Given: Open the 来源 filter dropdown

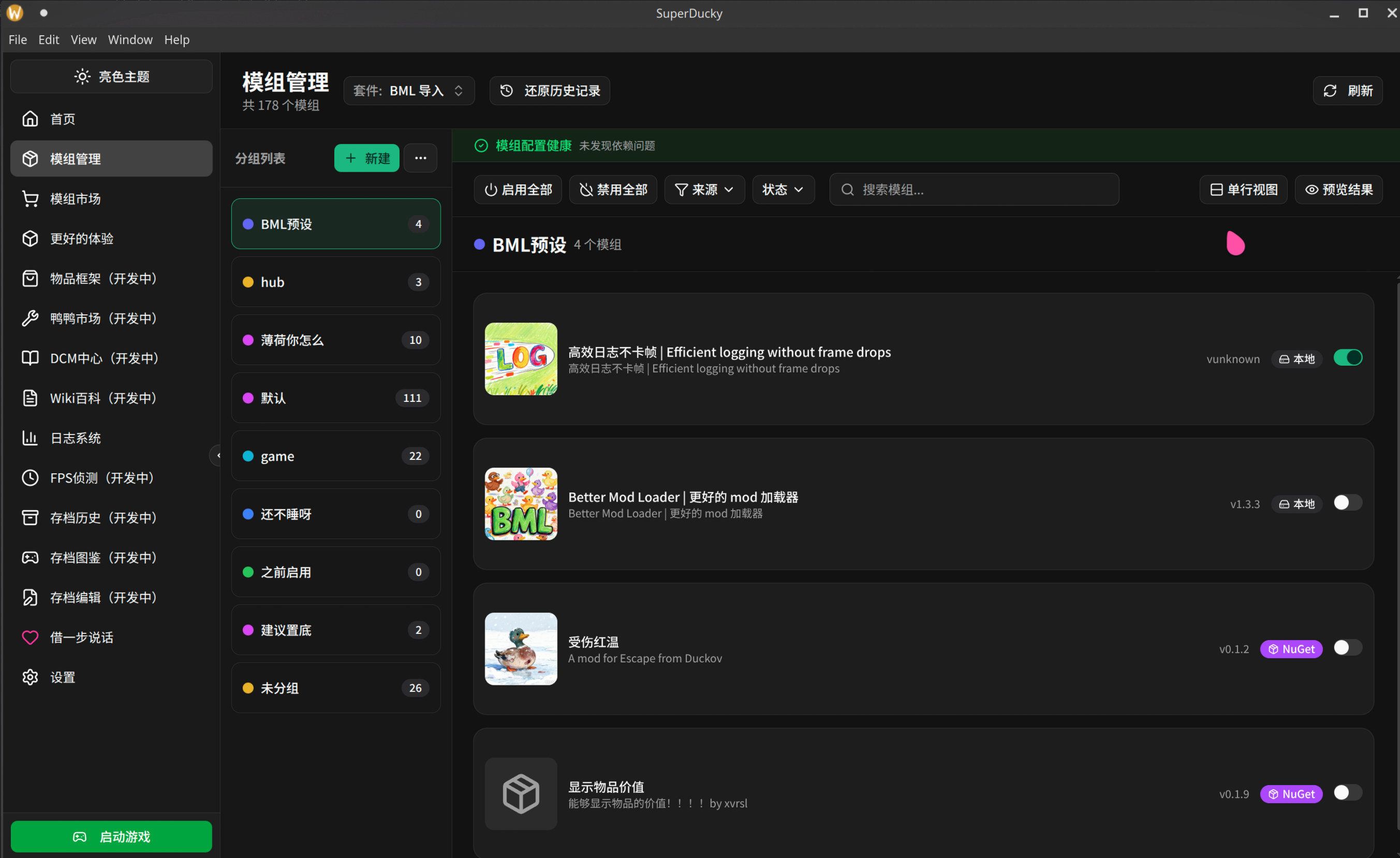Looking at the screenshot, I should click(x=704, y=190).
